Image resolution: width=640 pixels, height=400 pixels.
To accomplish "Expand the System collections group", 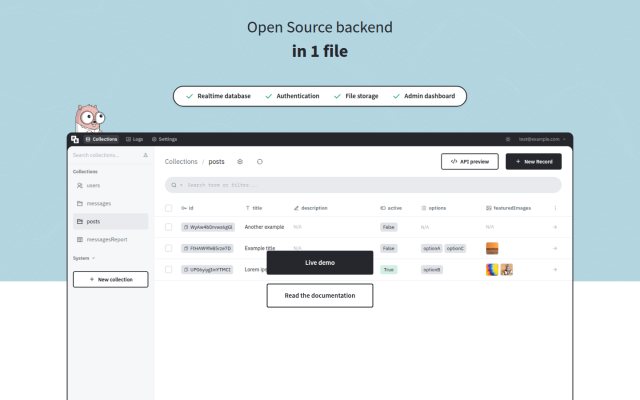I will tap(84, 258).
